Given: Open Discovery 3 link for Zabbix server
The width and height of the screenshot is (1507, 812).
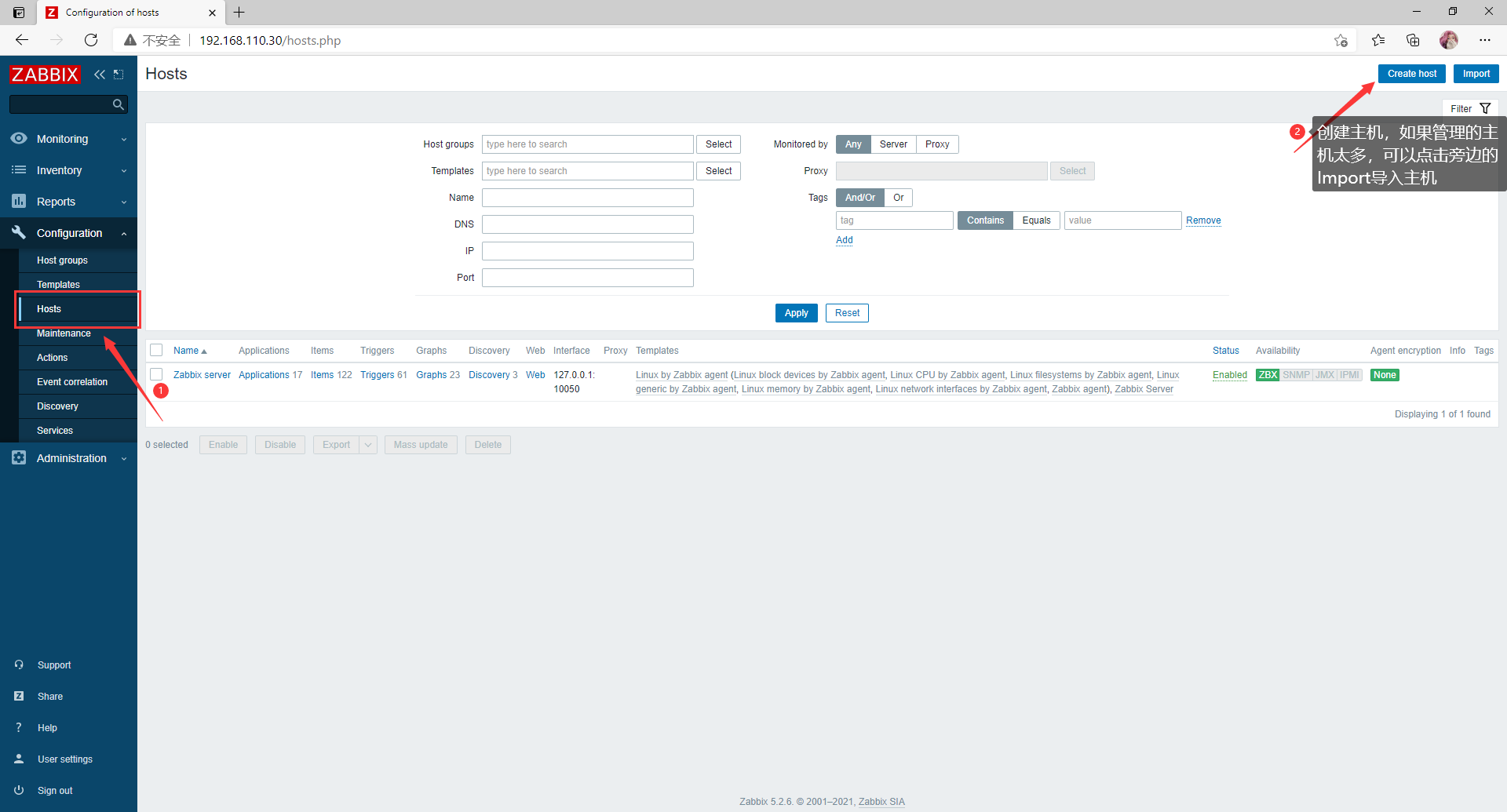Looking at the screenshot, I should point(493,375).
